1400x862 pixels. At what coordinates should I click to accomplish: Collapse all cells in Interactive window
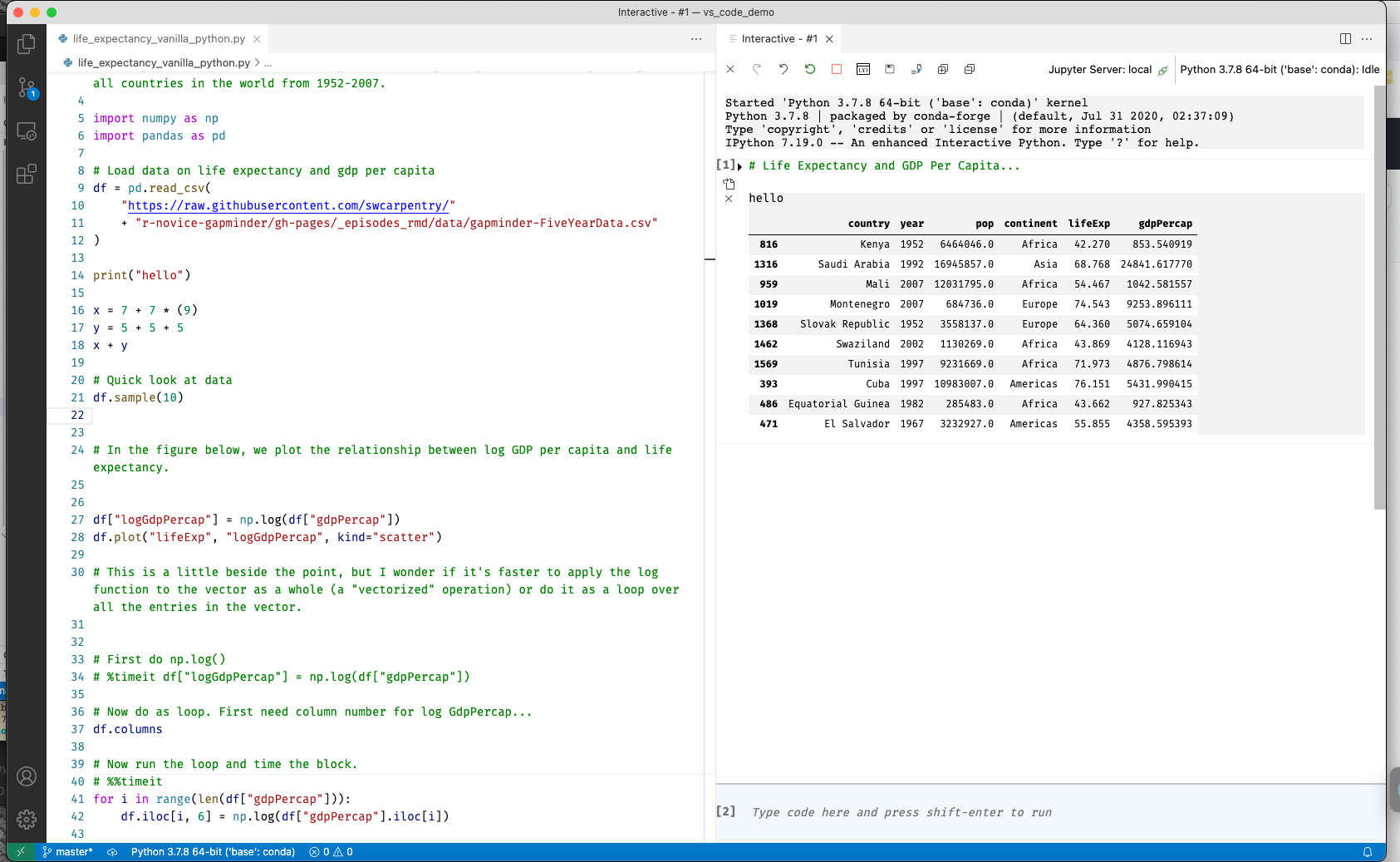point(970,69)
